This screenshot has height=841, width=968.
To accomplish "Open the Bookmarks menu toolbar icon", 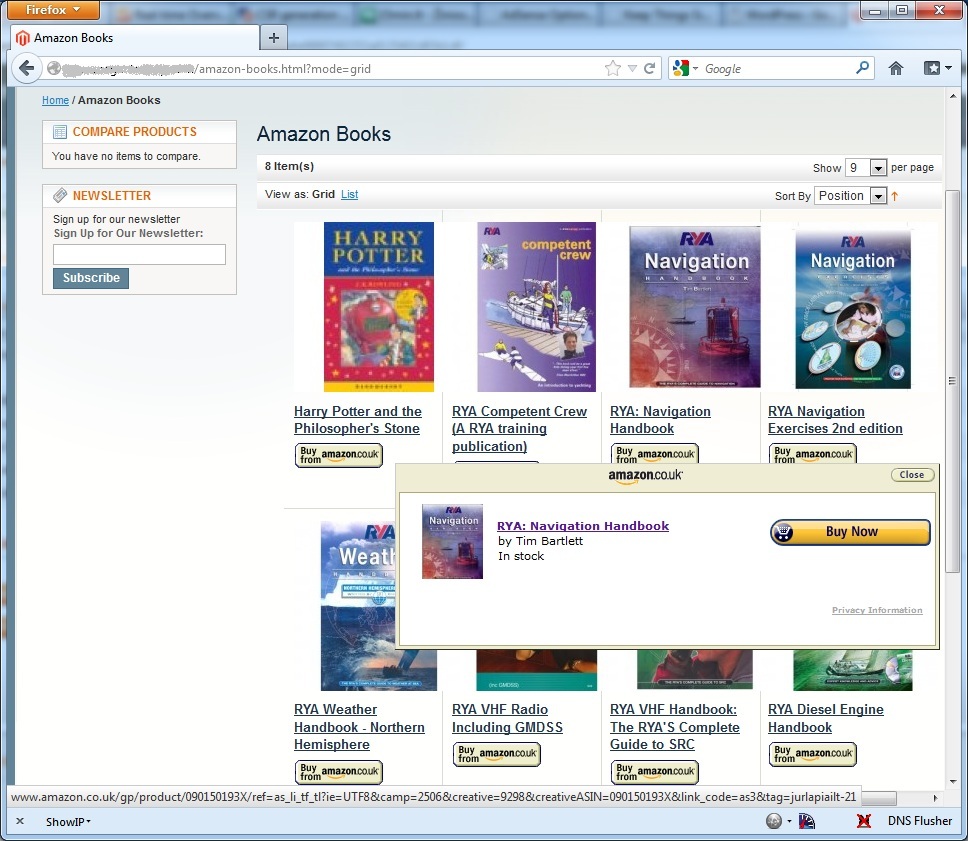I will click(937, 69).
